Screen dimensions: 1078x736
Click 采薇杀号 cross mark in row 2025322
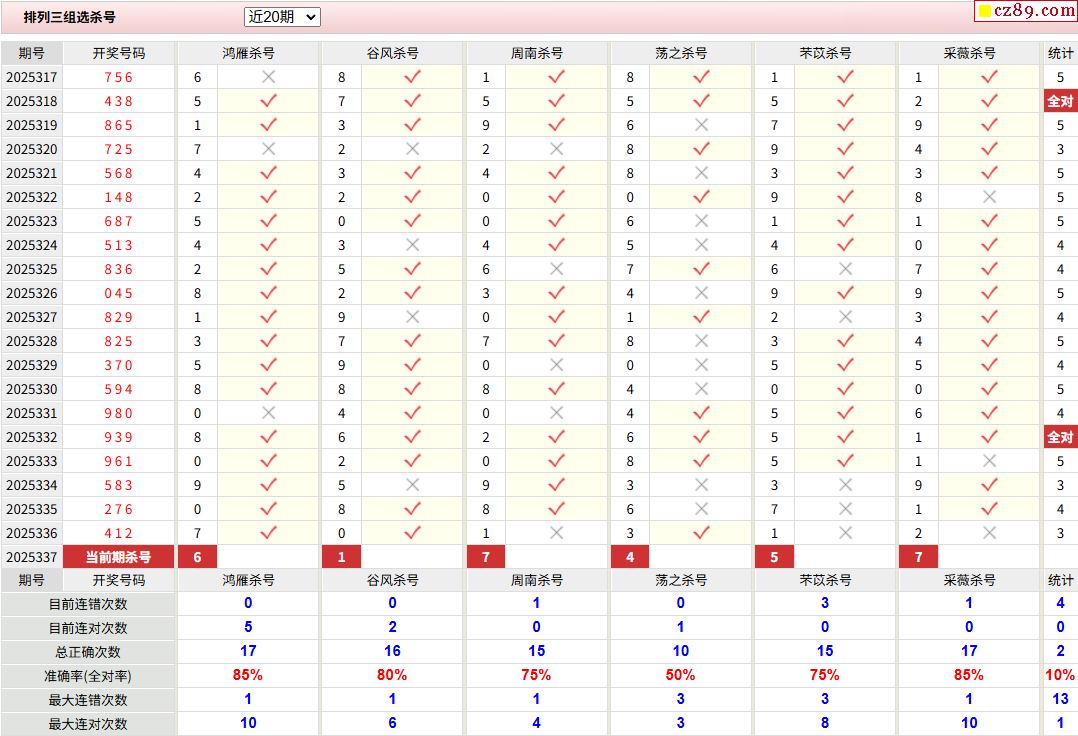(x=989, y=197)
